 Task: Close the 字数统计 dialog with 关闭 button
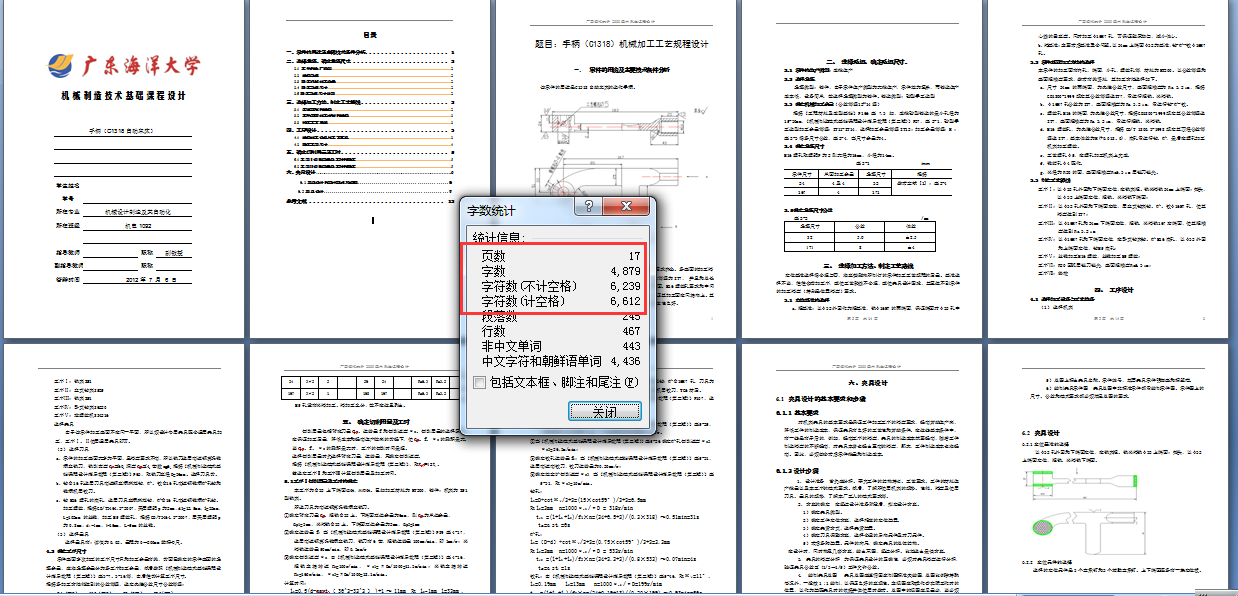pyautogui.click(x=604, y=411)
